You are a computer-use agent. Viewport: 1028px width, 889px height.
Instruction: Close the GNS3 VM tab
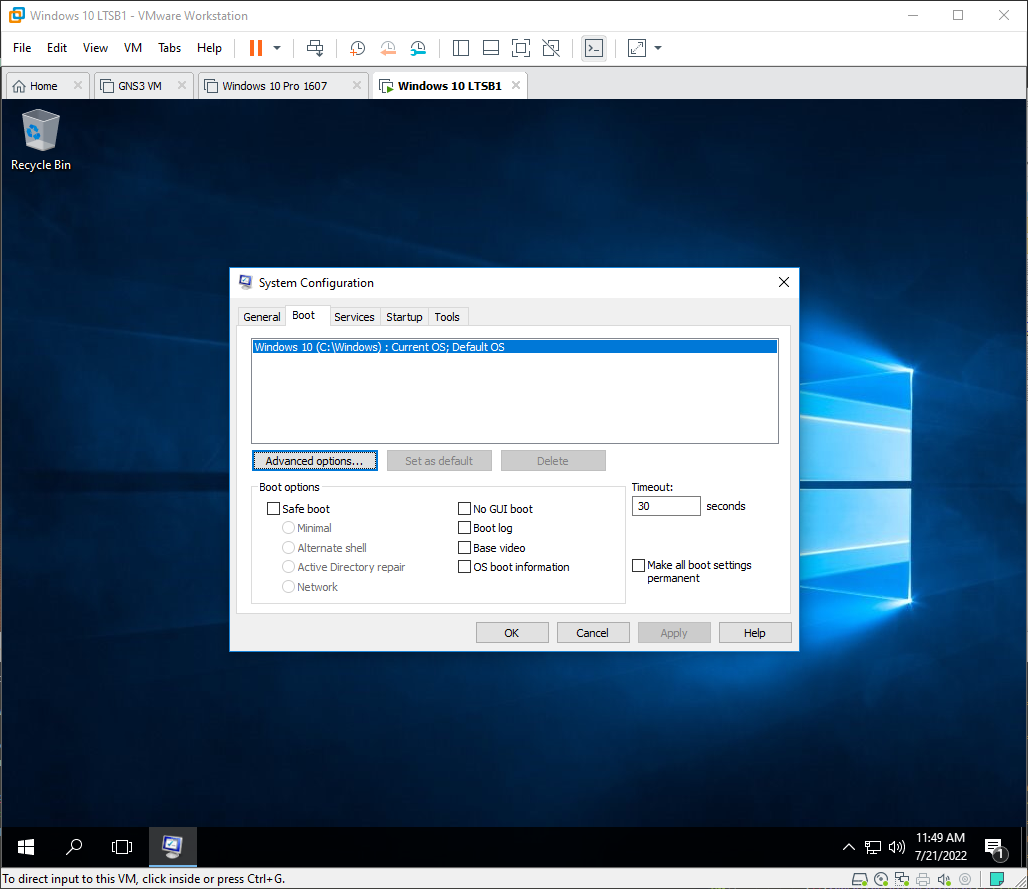[x=182, y=85]
